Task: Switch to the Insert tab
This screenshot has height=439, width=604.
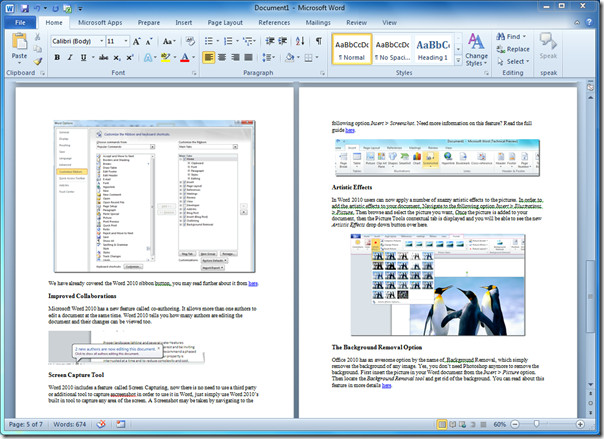Action: [184, 23]
